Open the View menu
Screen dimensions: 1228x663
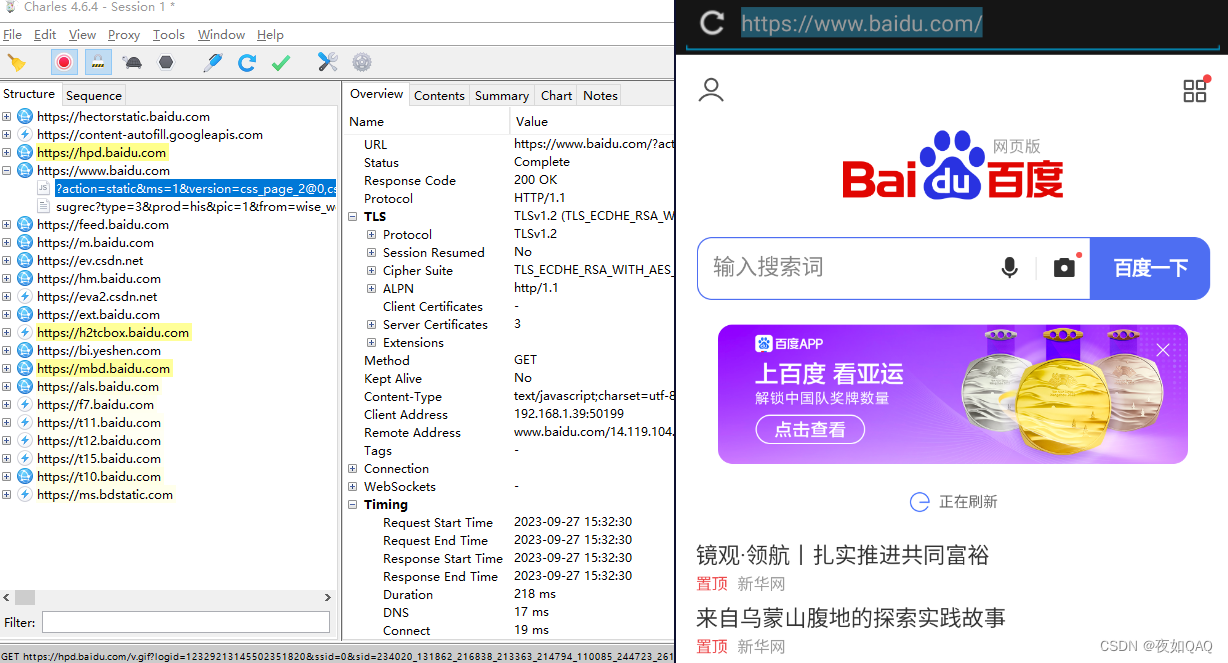pos(82,34)
